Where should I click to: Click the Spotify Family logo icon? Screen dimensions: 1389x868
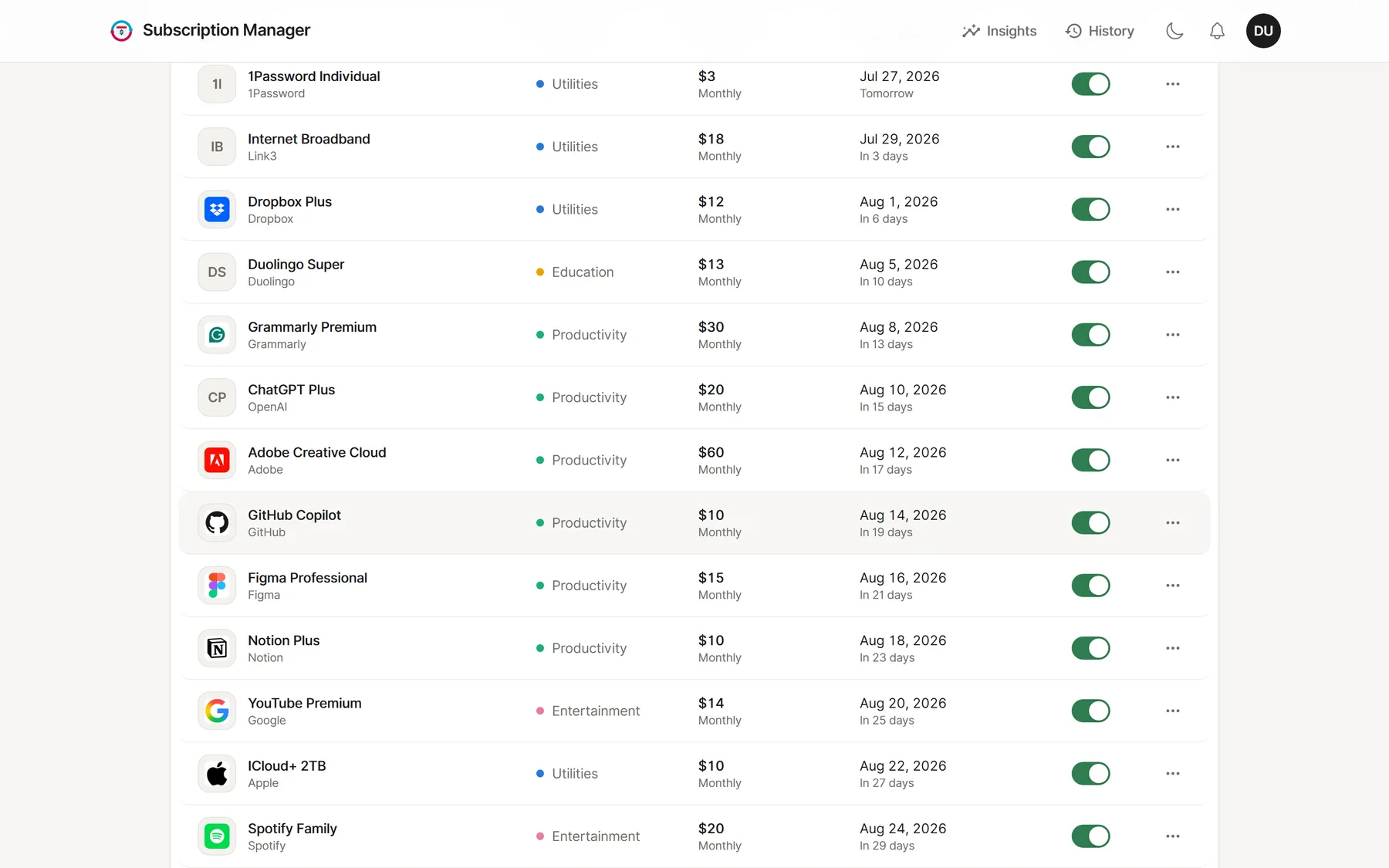pos(217,836)
